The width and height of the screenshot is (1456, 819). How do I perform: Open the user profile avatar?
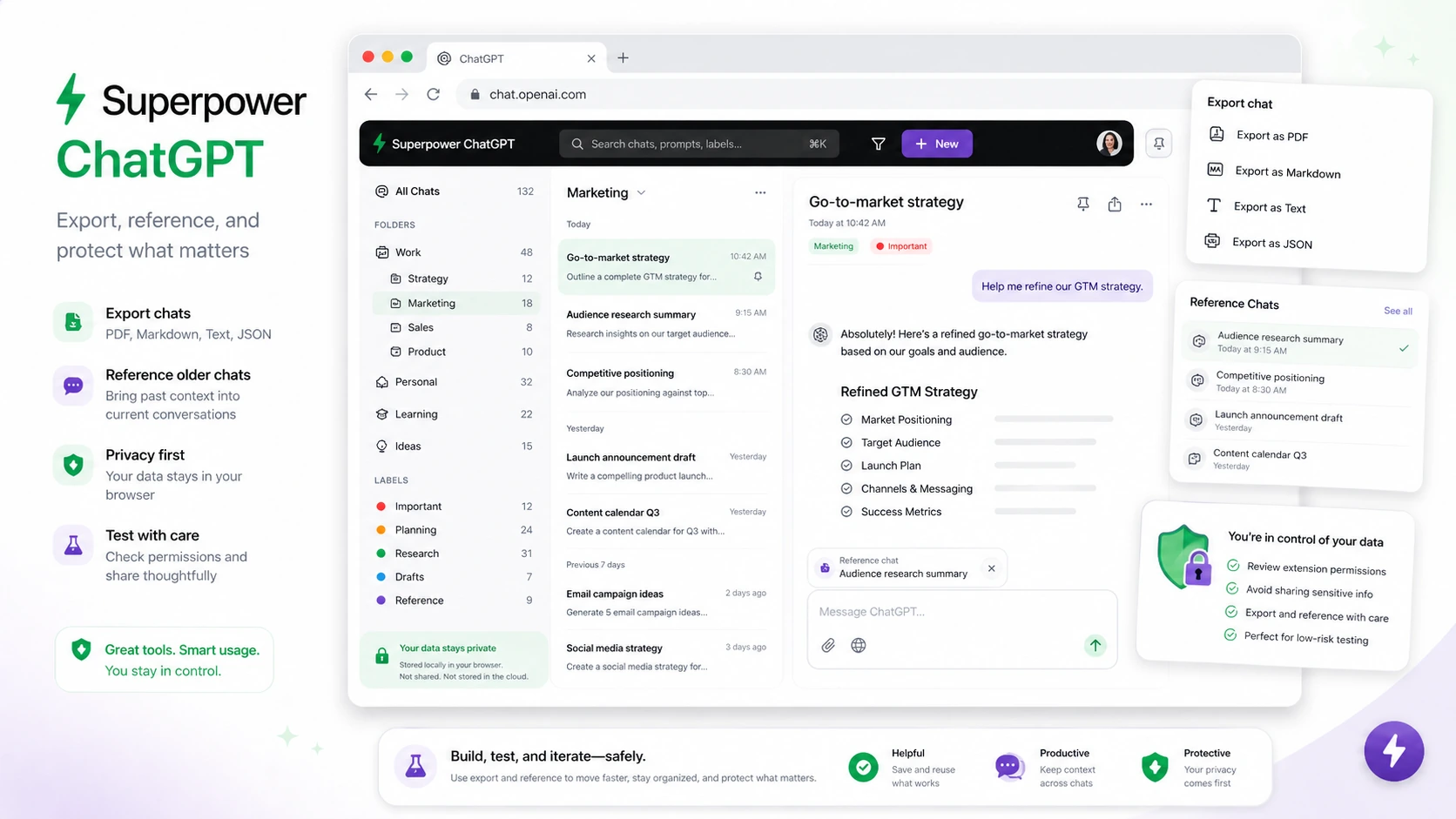tap(1109, 144)
